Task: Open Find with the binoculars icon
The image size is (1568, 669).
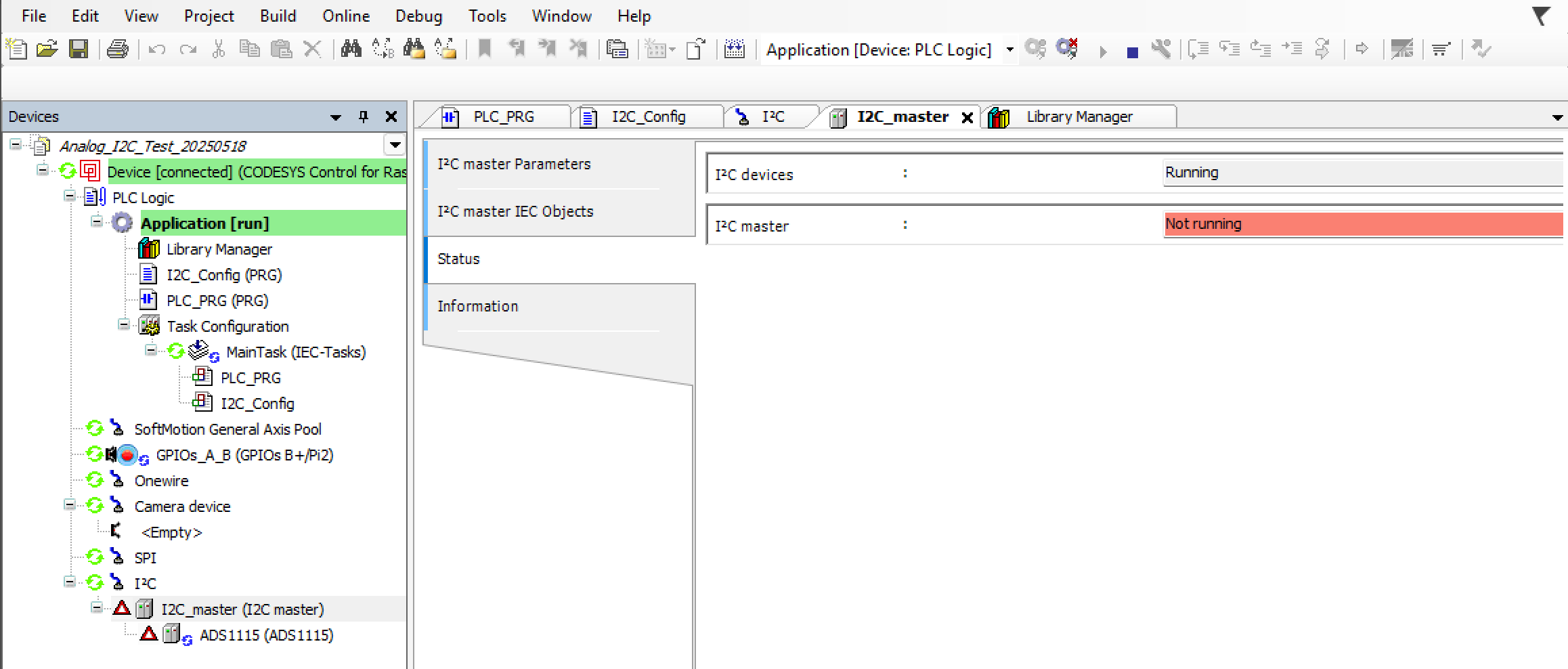Action: coord(351,49)
